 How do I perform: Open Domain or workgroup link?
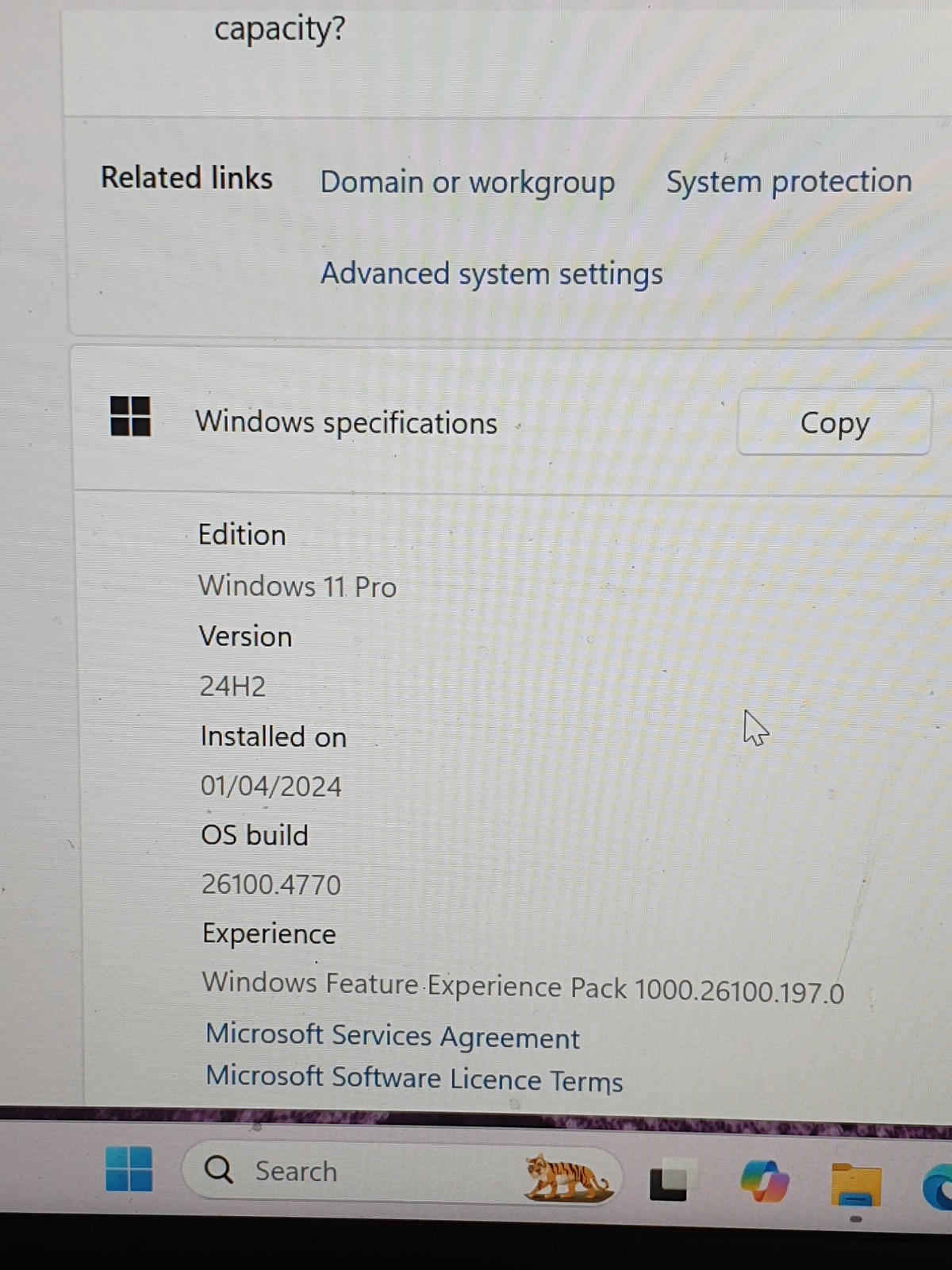click(x=467, y=183)
